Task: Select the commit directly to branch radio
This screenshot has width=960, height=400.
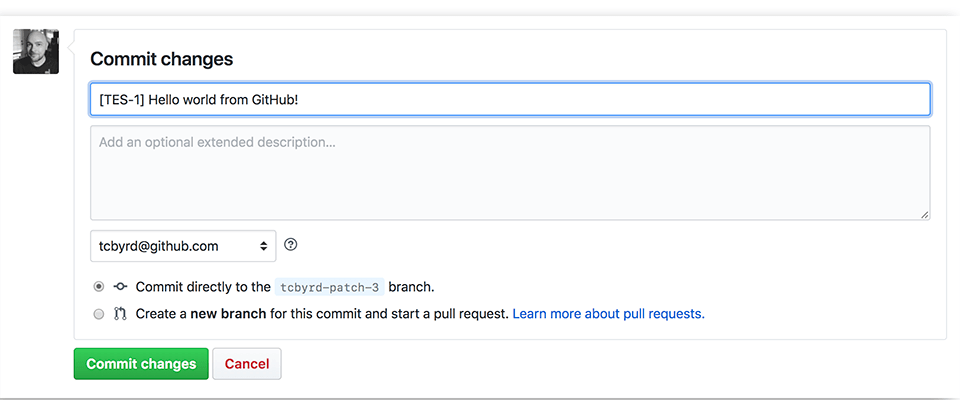Action: click(x=99, y=287)
